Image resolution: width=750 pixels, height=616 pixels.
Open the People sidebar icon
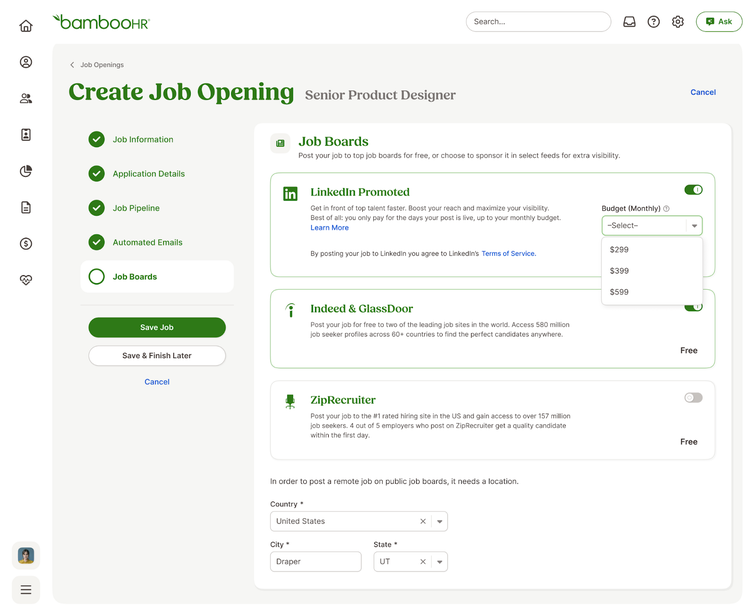[x=26, y=99]
